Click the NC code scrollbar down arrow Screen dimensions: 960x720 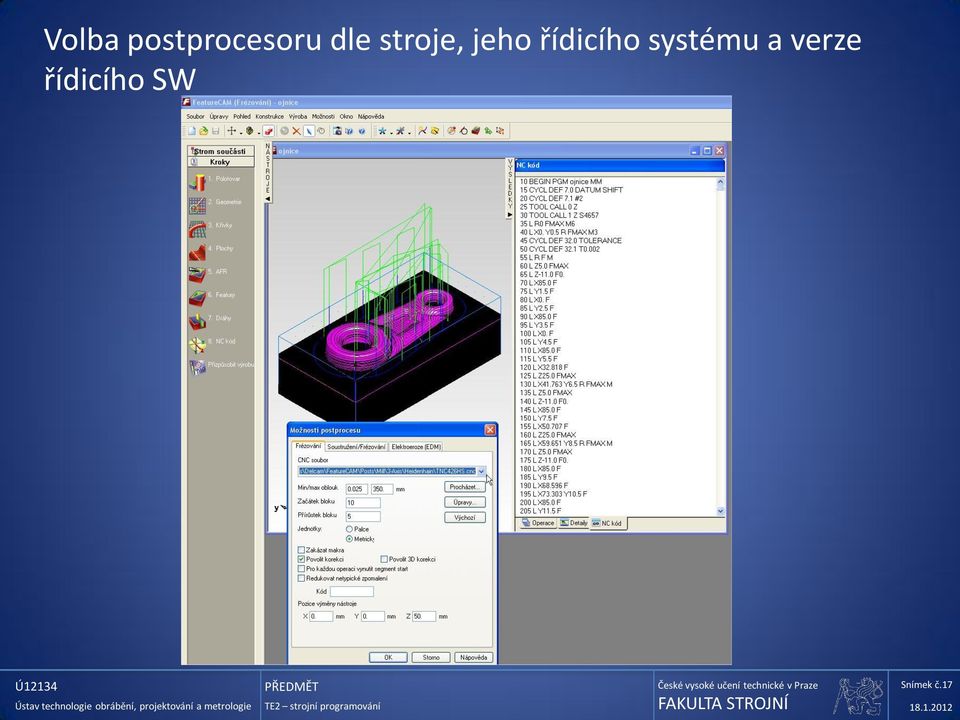point(720,511)
